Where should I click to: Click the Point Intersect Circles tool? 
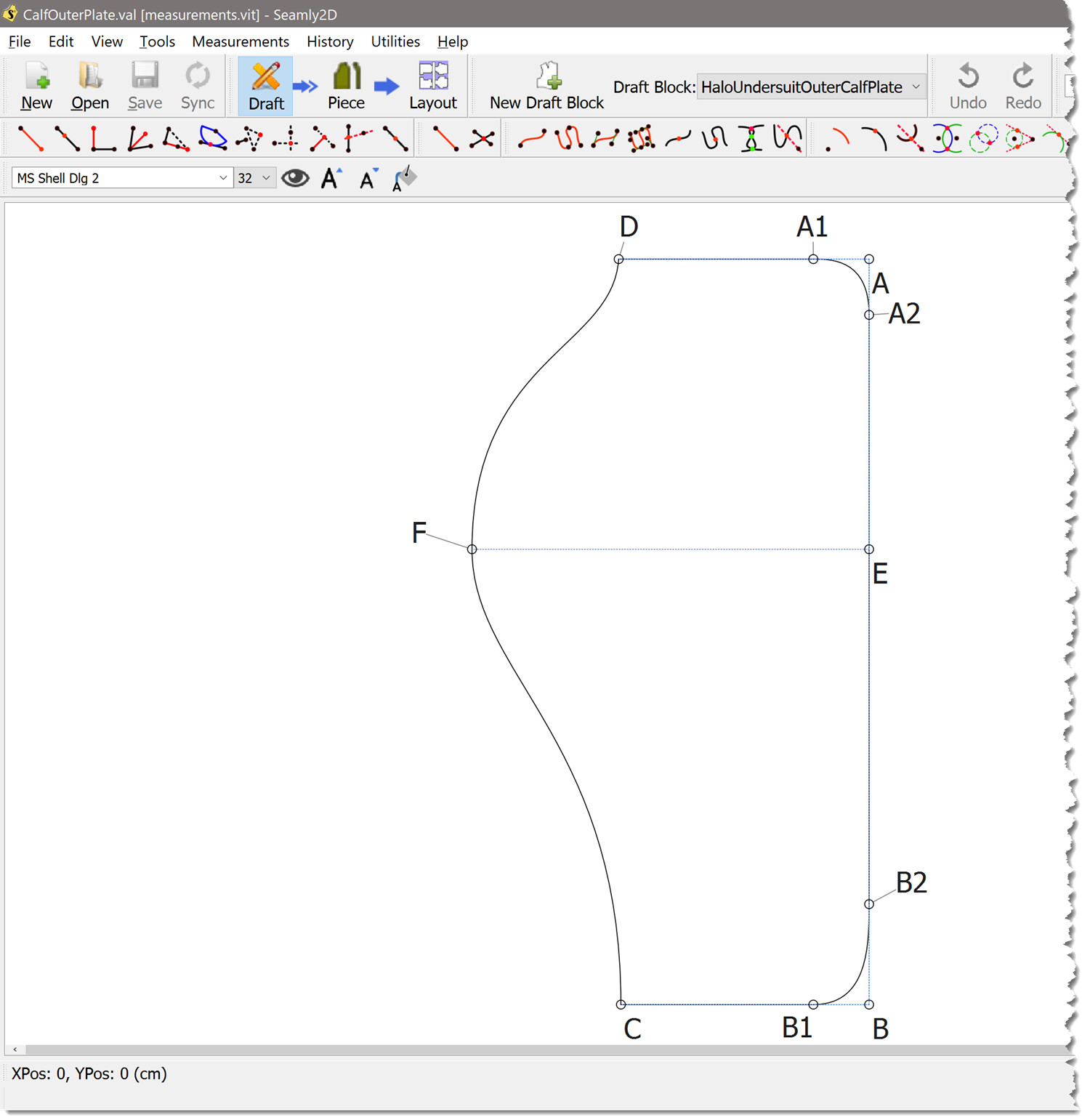coord(947,138)
